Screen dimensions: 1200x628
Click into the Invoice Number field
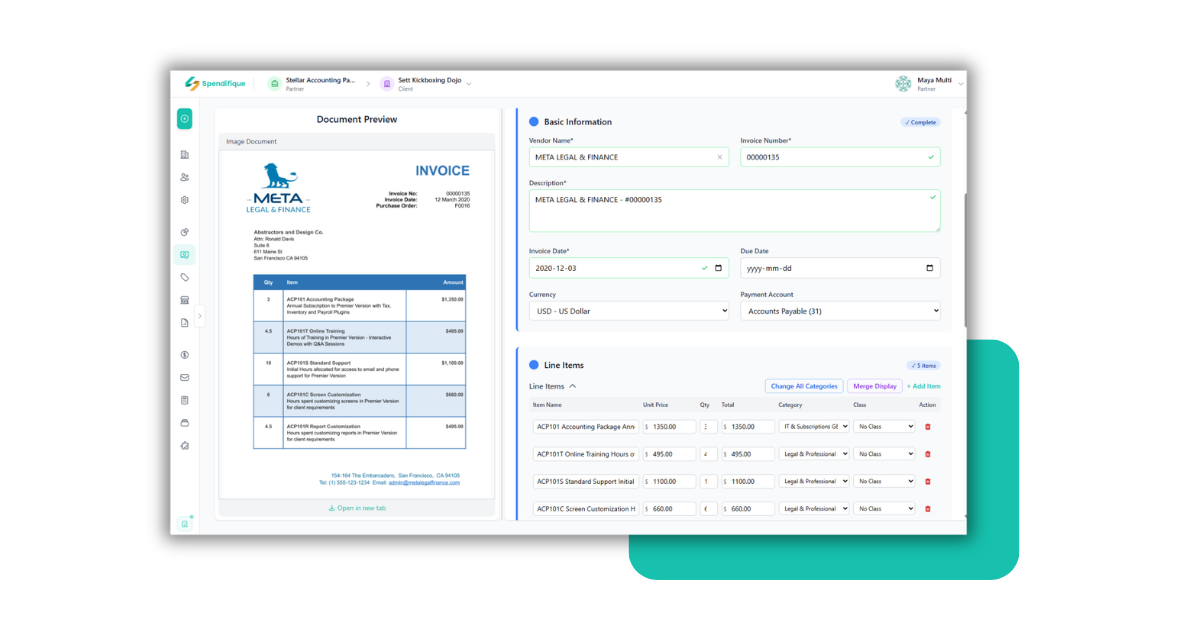840,157
